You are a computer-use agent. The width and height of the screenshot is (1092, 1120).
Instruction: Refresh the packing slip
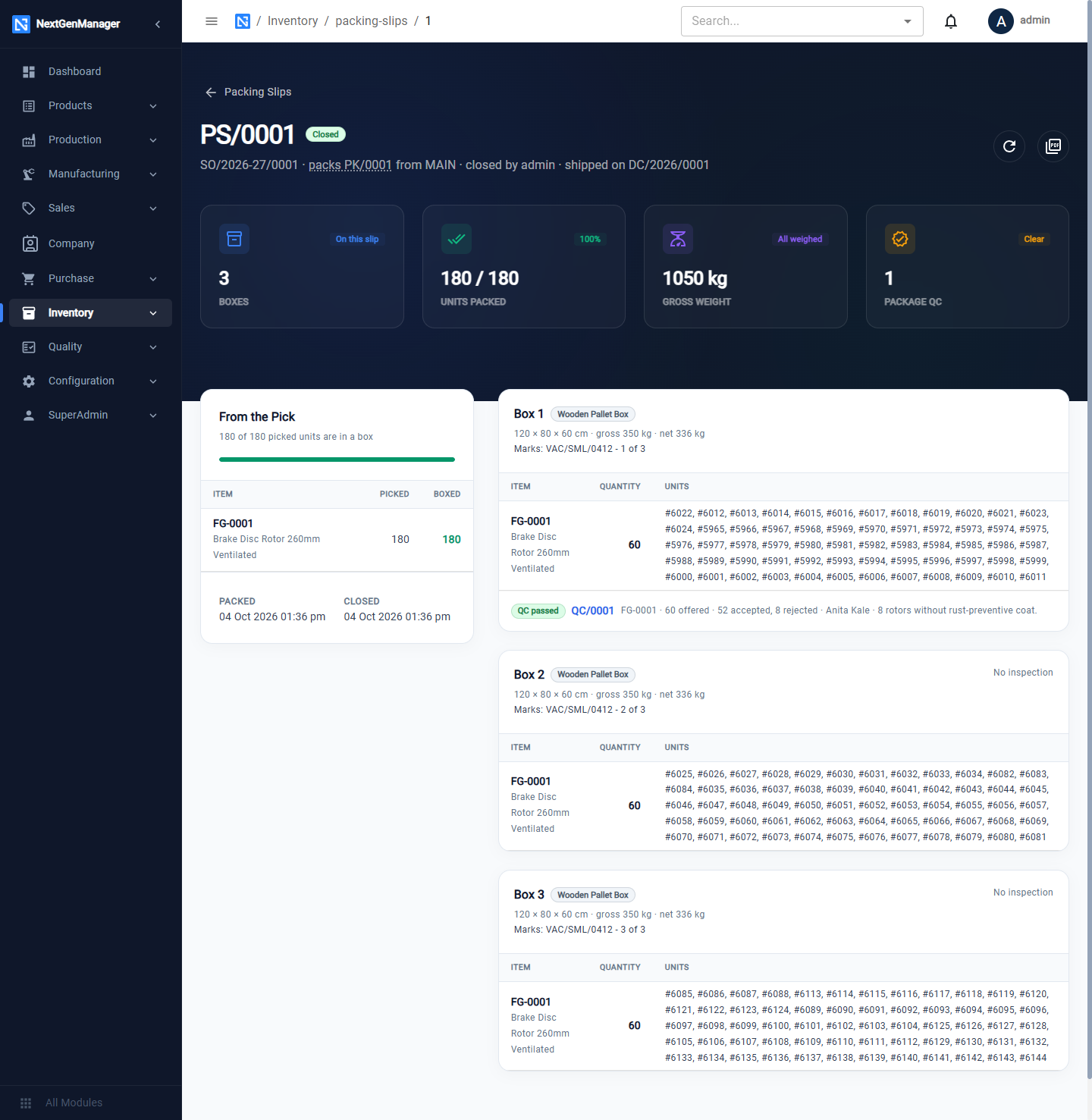(x=1009, y=146)
